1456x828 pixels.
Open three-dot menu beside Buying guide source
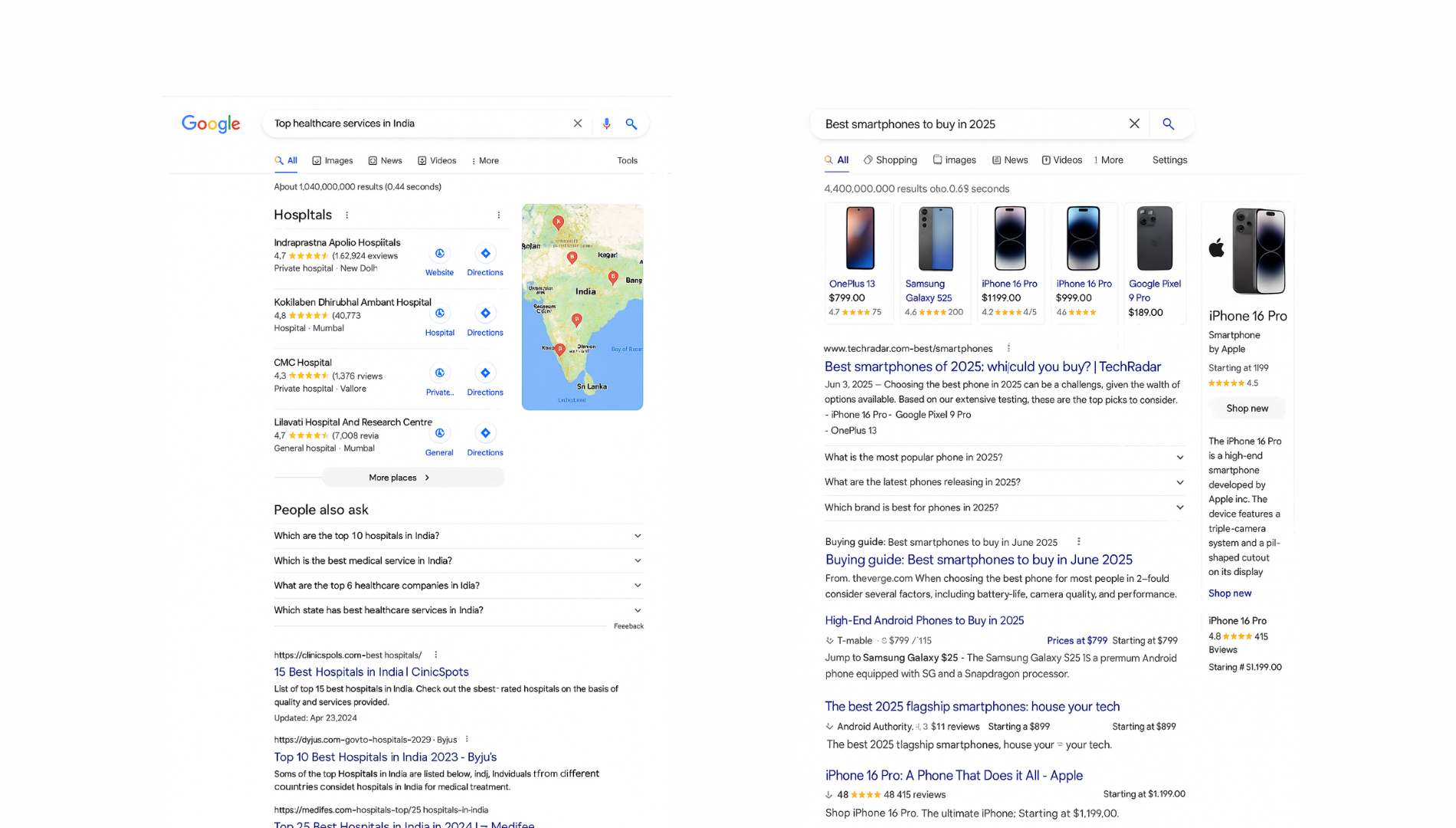tap(1078, 541)
